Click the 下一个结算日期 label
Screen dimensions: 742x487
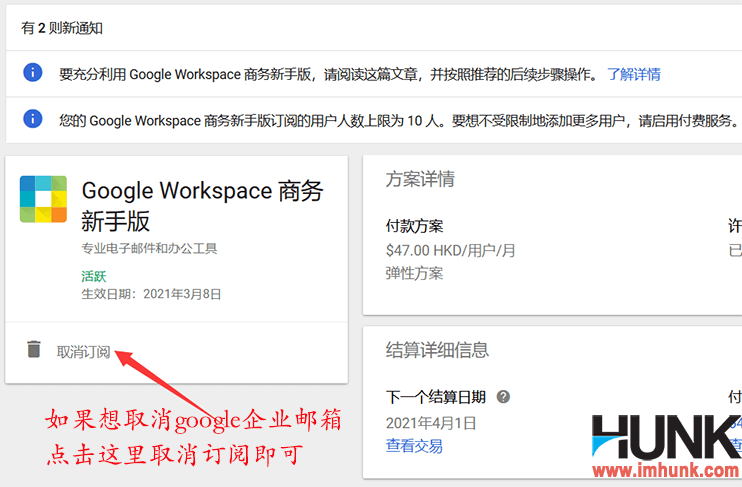(x=436, y=397)
